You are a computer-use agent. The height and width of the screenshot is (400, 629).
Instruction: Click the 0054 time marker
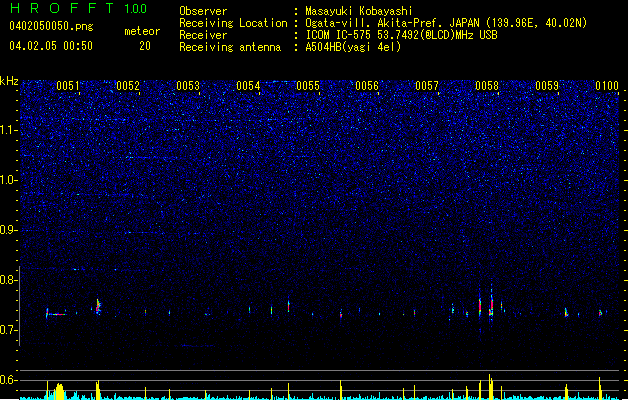248,86
